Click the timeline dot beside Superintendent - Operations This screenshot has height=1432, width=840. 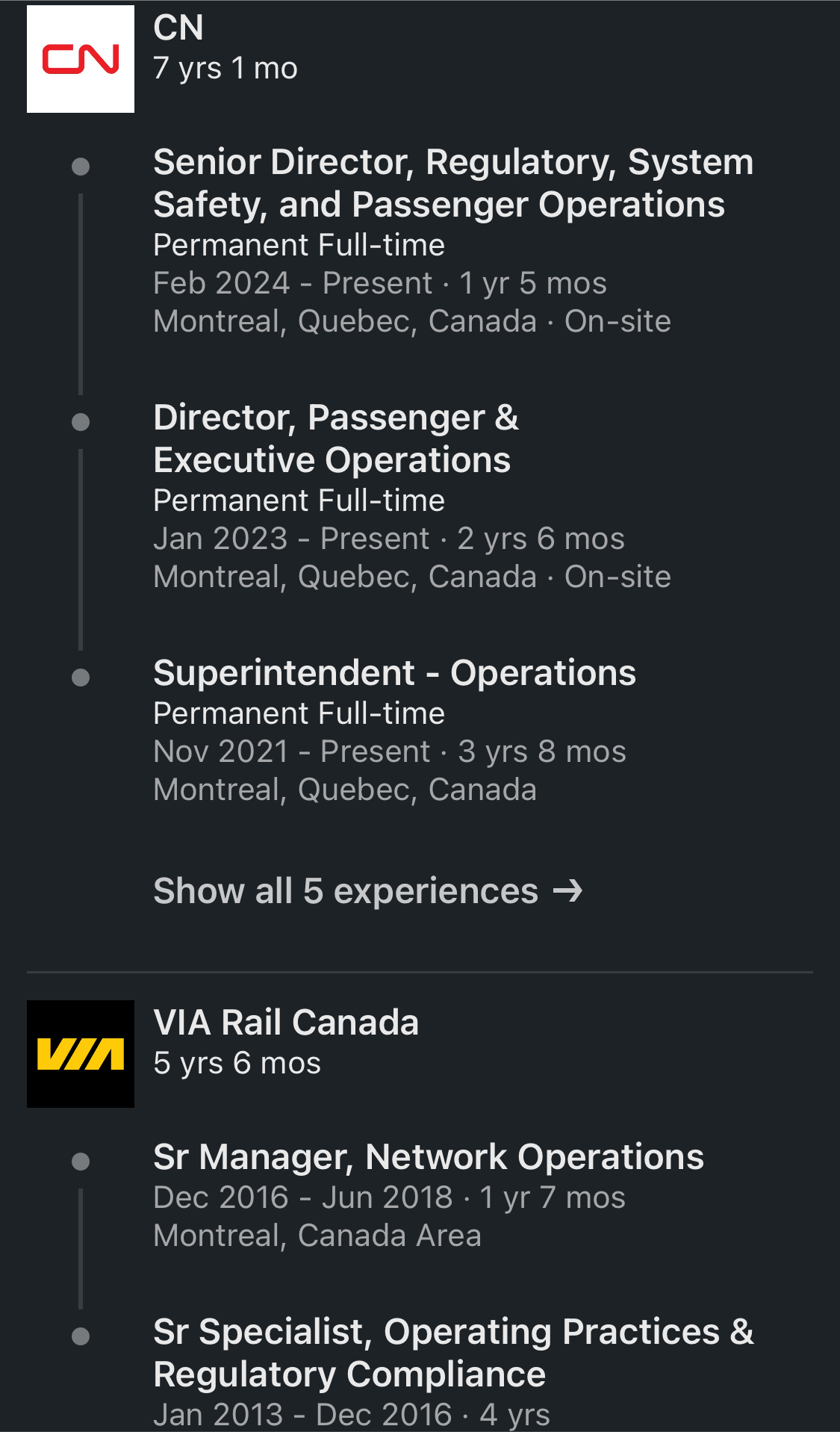[x=81, y=678]
